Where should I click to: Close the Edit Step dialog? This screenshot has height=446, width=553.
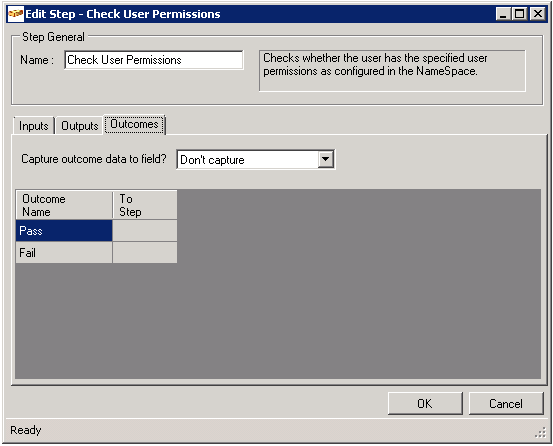tap(537, 14)
